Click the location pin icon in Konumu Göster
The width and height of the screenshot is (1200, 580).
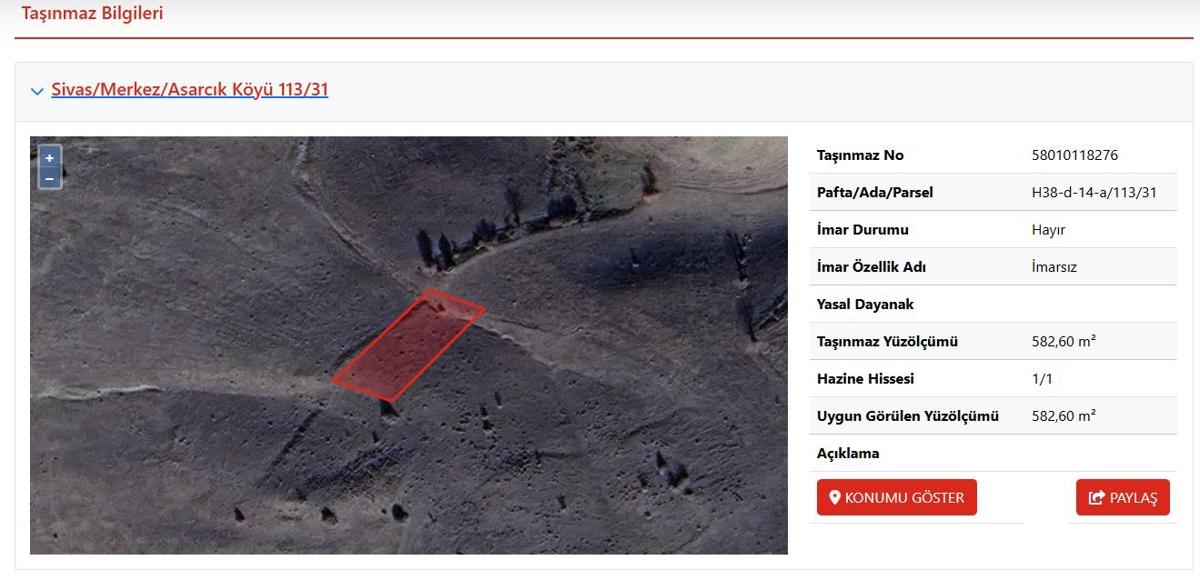835,498
